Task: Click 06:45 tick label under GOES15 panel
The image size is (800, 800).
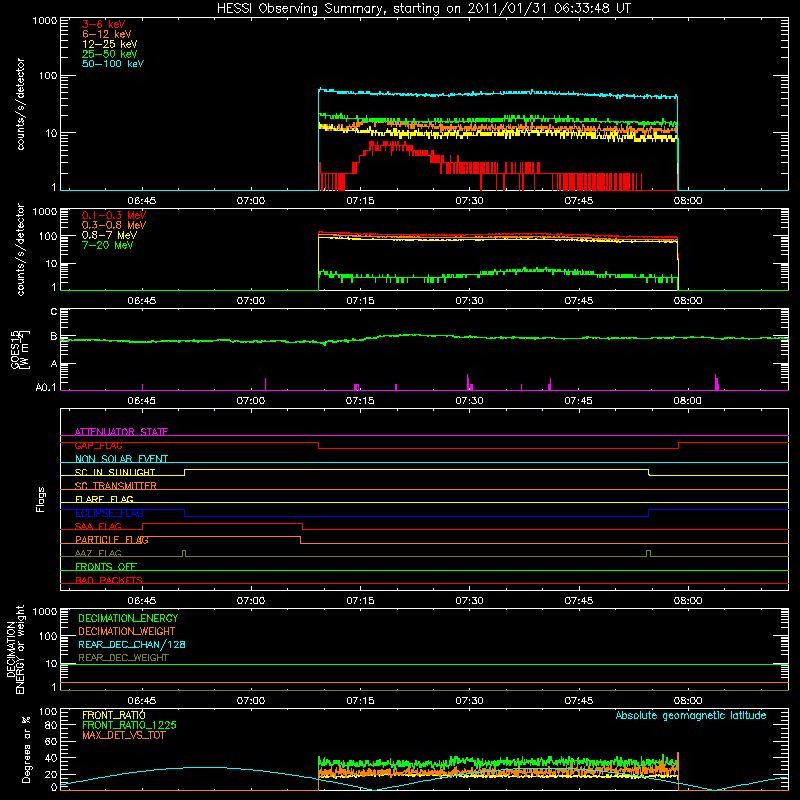Action: (x=141, y=401)
